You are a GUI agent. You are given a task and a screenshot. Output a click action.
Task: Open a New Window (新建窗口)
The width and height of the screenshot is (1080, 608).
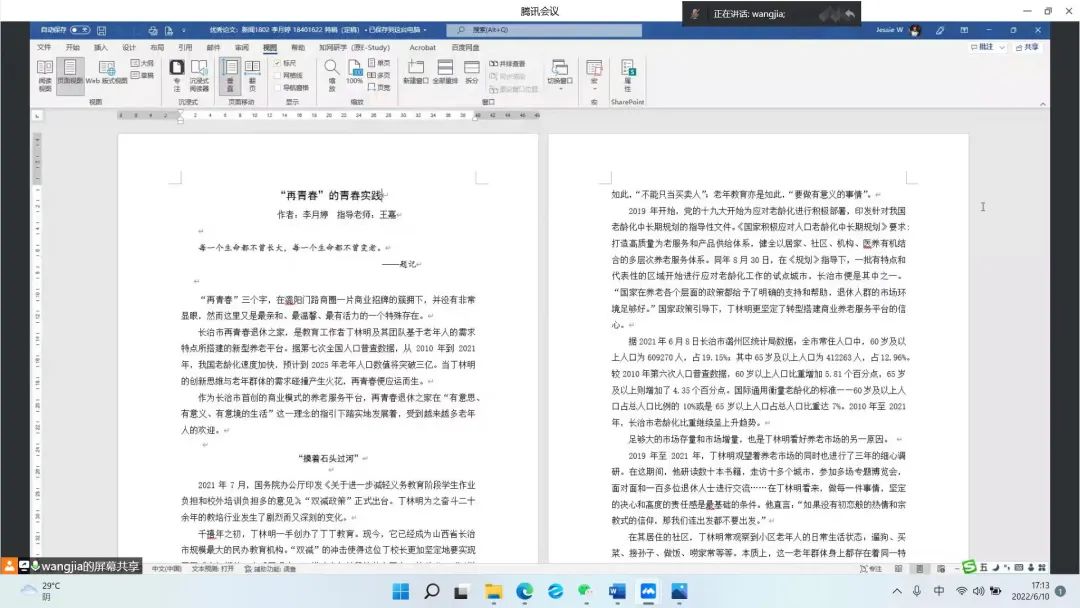(415, 72)
